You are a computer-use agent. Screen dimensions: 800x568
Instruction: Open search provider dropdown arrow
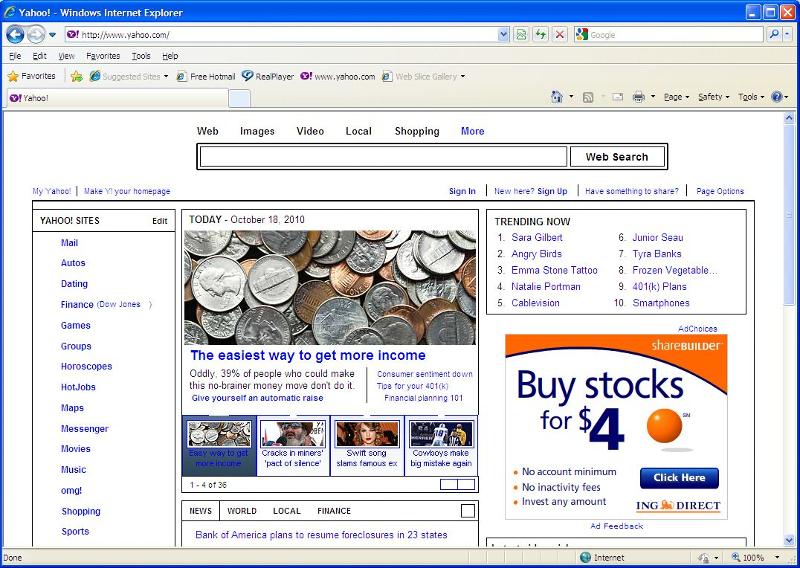pyautogui.click(x=787, y=35)
